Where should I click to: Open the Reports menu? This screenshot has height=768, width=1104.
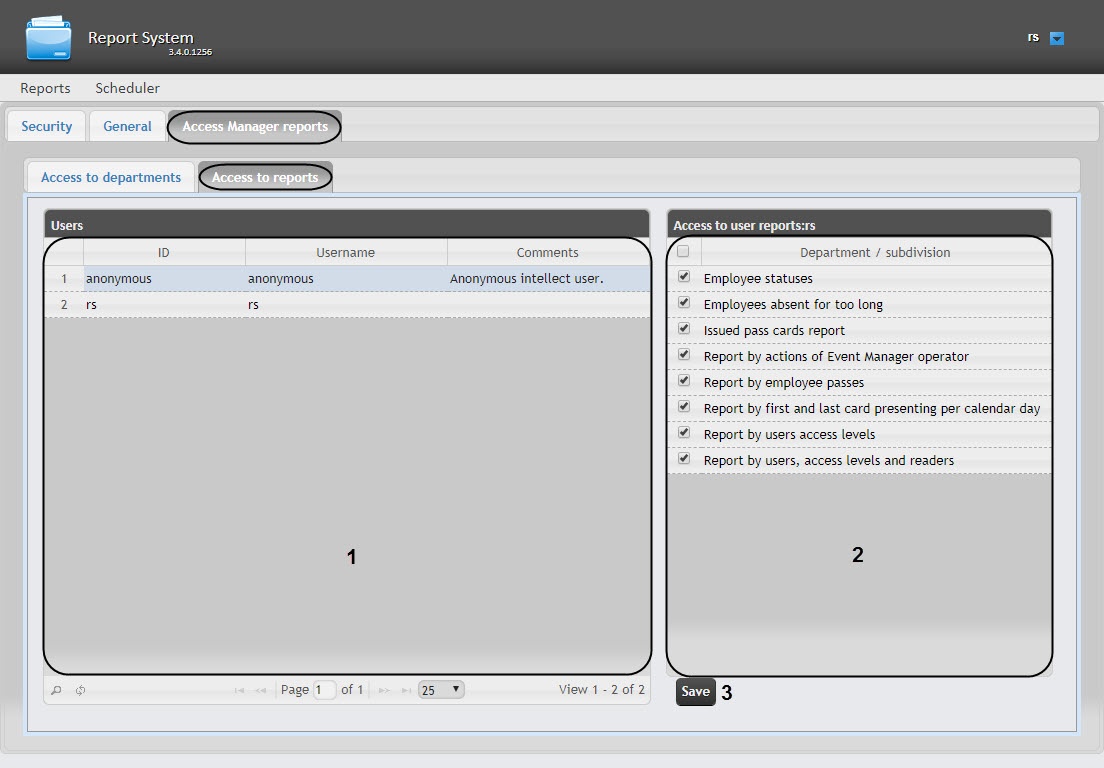pyautogui.click(x=45, y=88)
